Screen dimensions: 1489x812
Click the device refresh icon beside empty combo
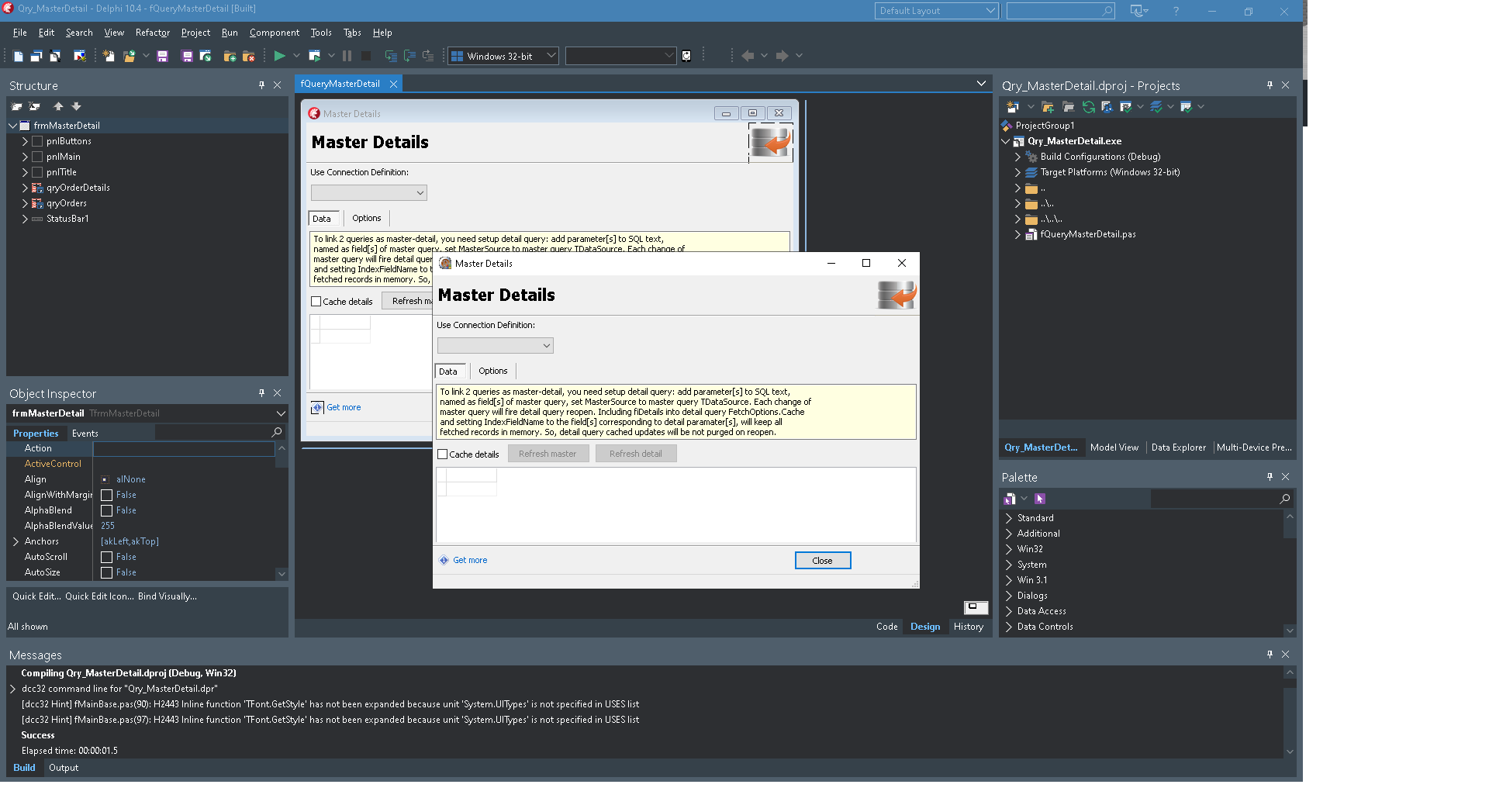pyautogui.click(x=686, y=56)
